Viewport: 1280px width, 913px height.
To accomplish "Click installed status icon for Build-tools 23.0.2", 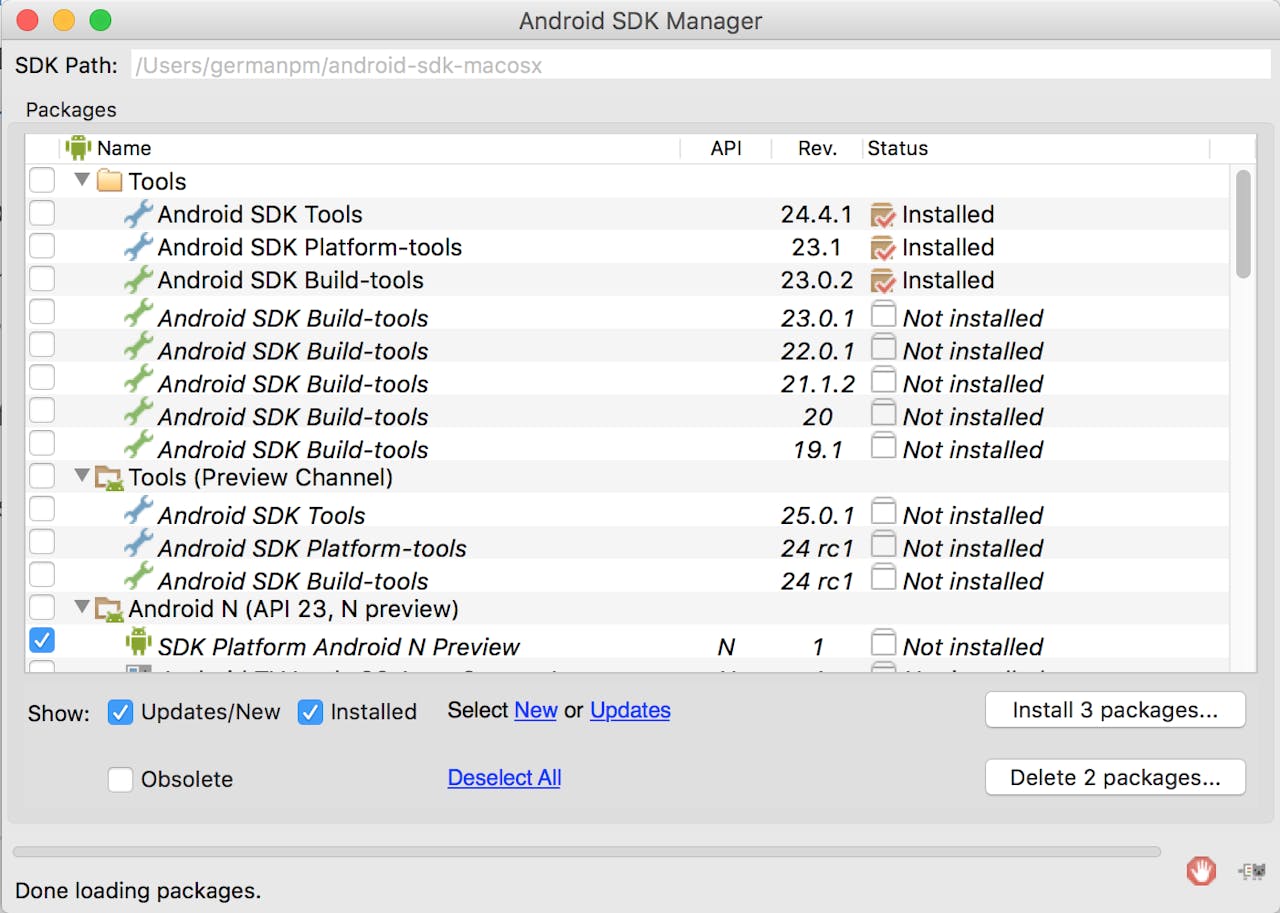I will pyautogui.click(x=883, y=280).
